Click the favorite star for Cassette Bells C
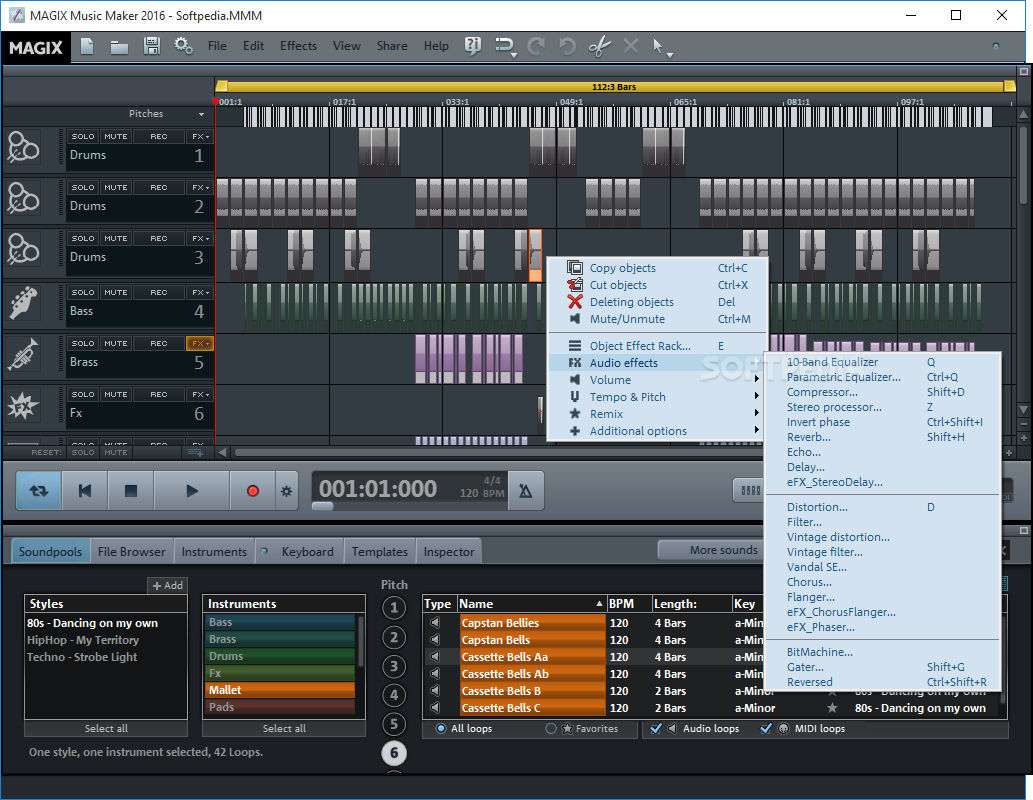Viewport: 1033px width, 800px height. tap(833, 708)
